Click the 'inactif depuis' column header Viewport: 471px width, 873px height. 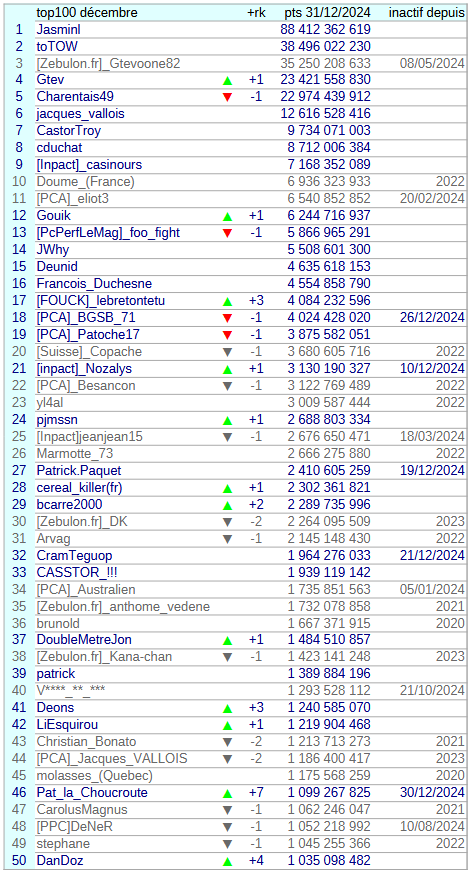tap(427, 13)
